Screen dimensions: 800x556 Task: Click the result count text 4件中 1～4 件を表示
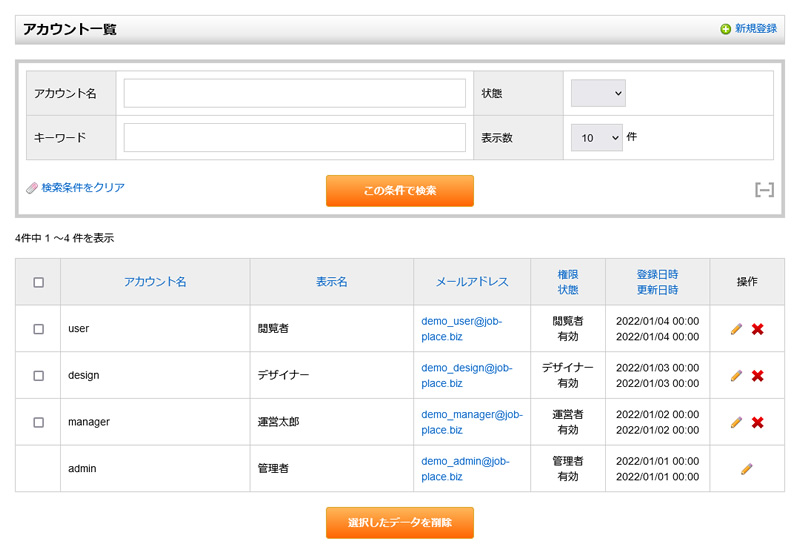[x=65, y=238]
